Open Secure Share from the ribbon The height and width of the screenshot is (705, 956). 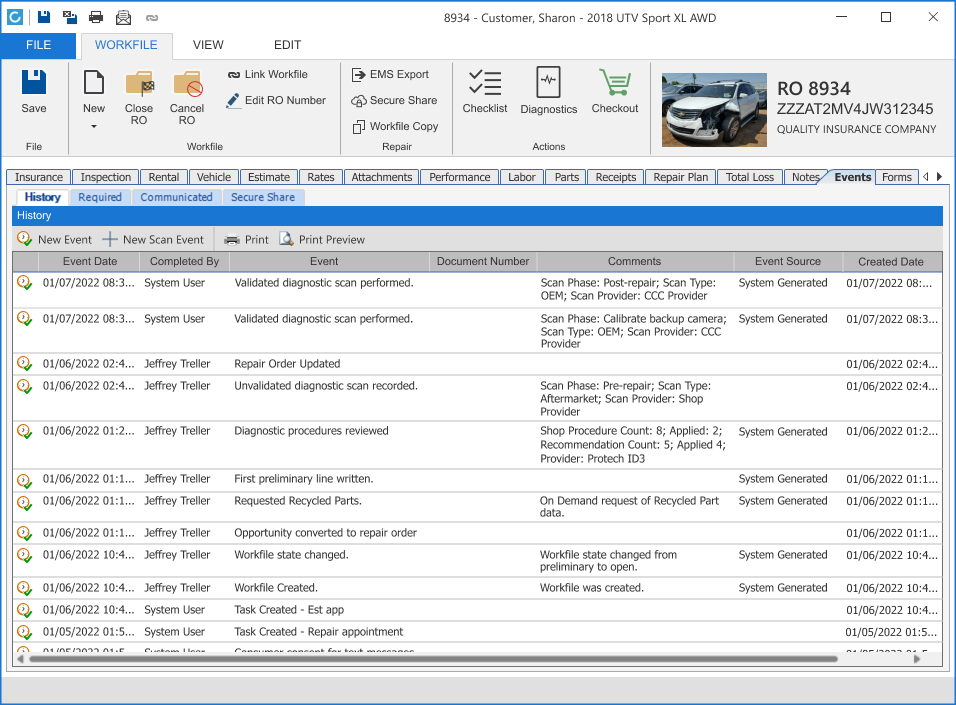click(x=394, y=100)
